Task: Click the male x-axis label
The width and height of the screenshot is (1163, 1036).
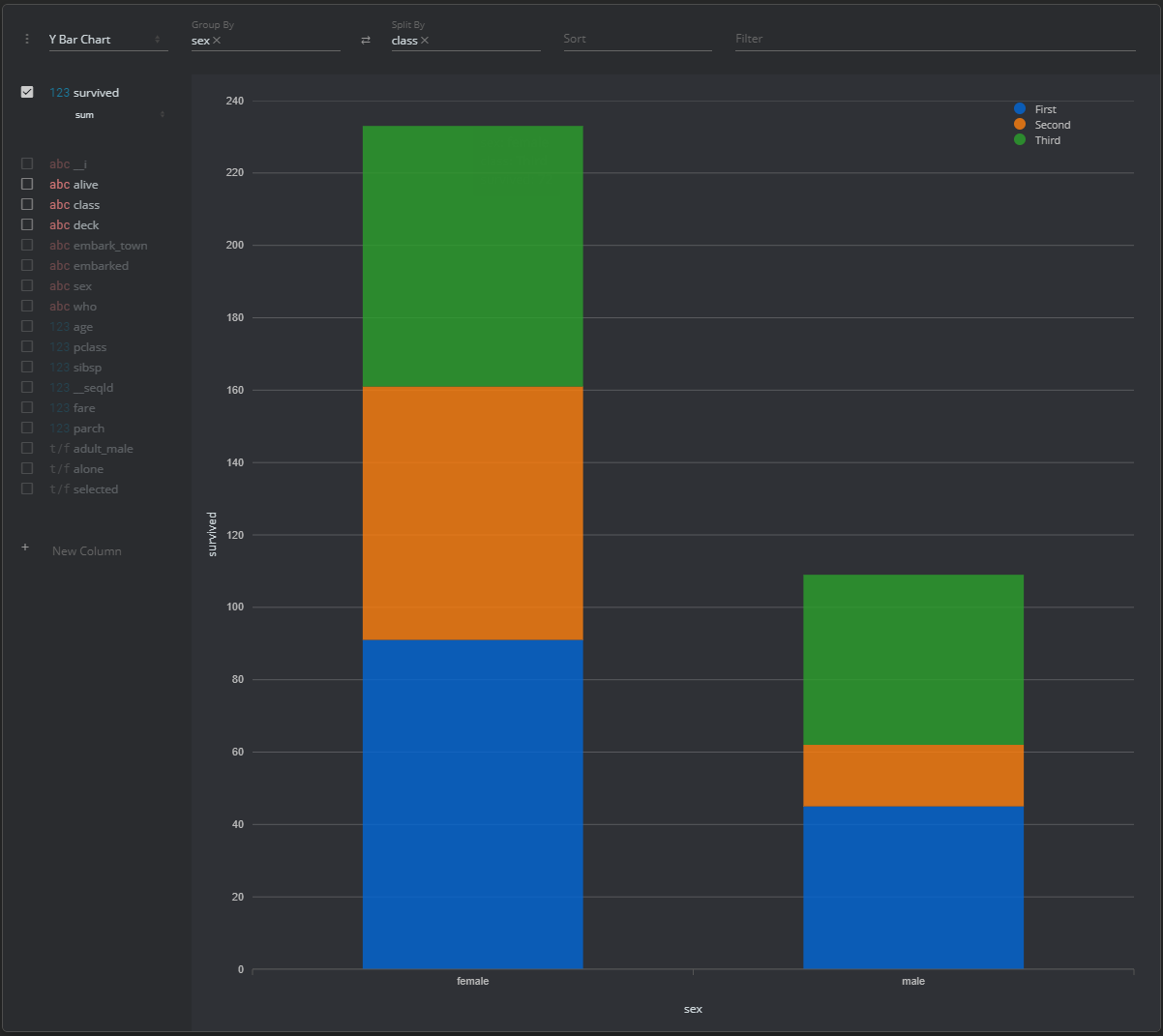Action: (913, 981)
